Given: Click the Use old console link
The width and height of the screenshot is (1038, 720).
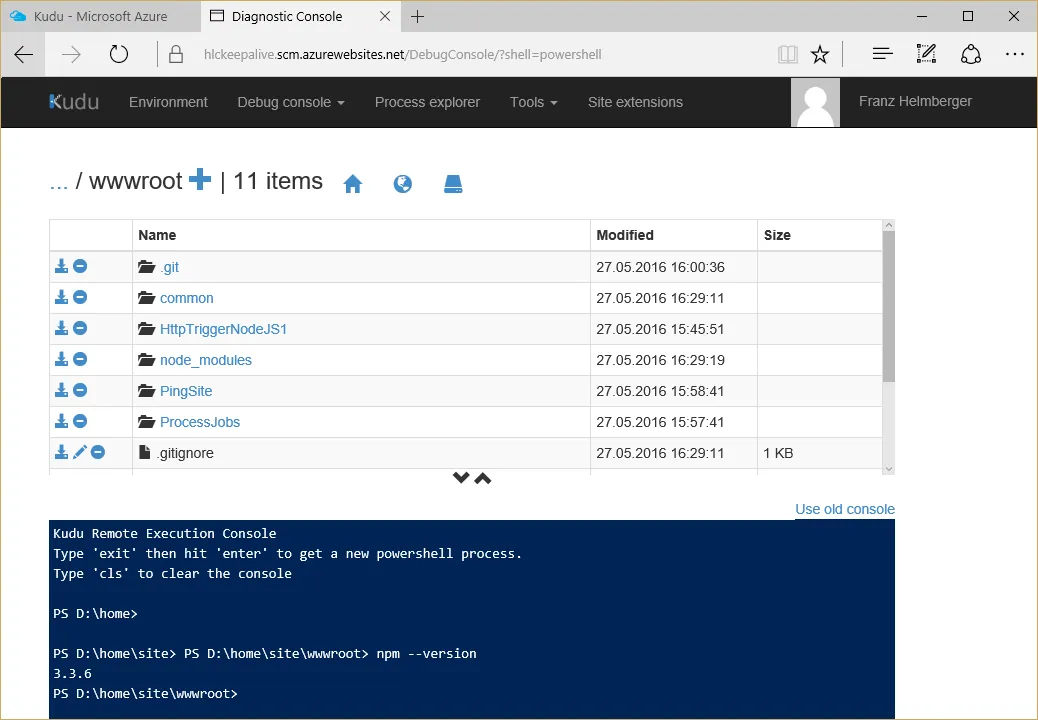Looking at the screenshot, I should click(x=845, y=509).
